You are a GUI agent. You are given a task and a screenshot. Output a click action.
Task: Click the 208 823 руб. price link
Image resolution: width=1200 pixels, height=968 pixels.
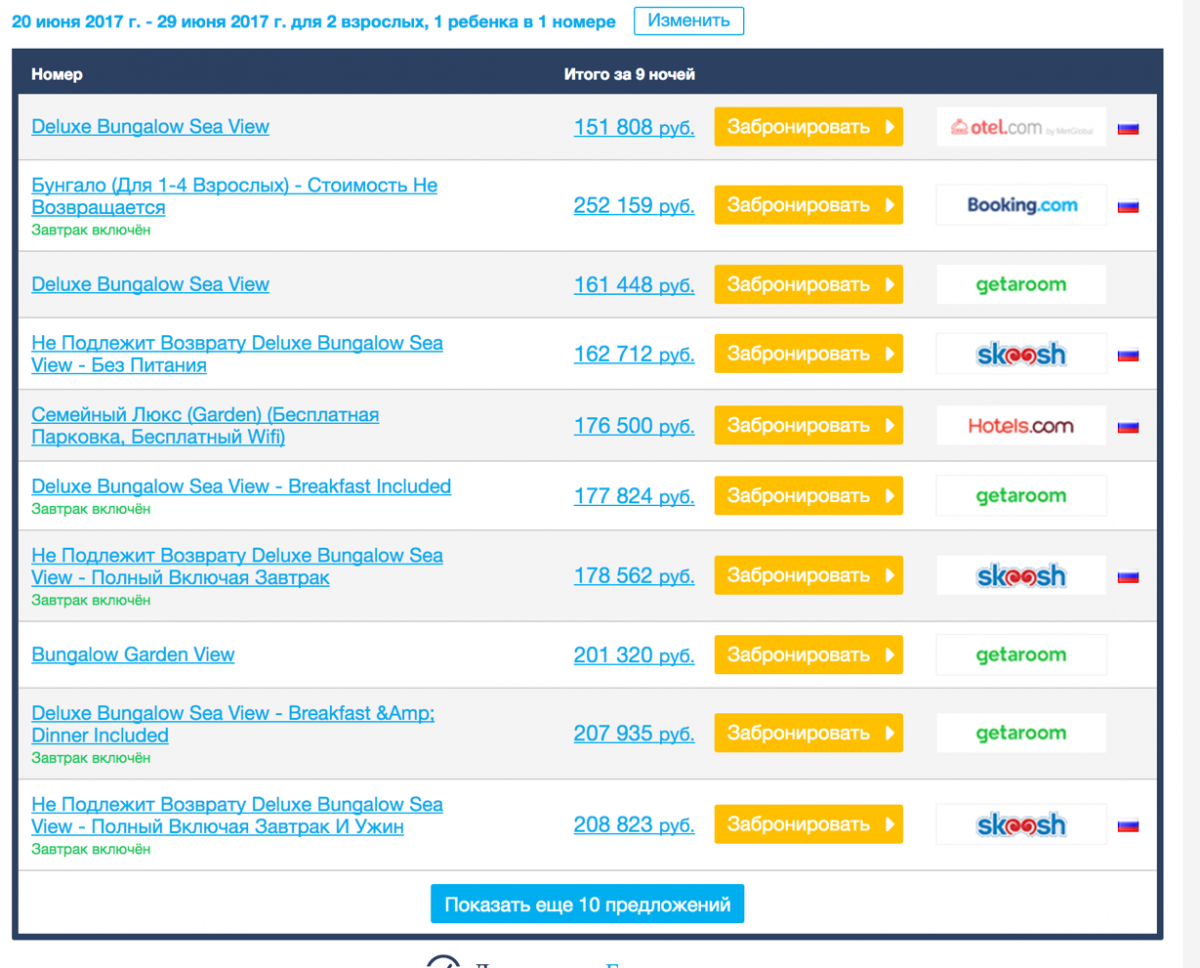[633, 825]
